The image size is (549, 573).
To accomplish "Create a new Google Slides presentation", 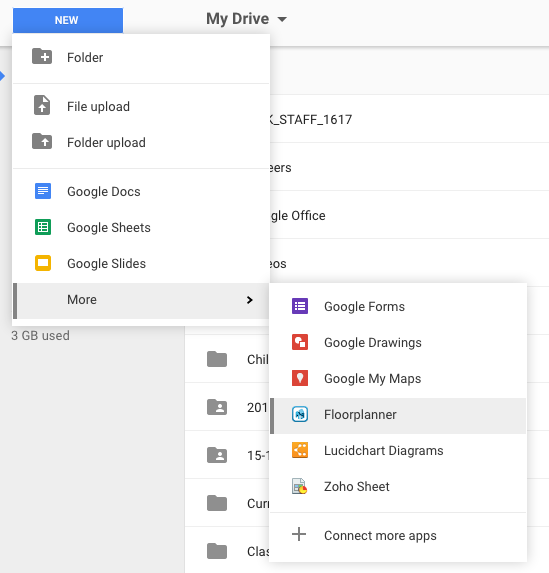I will coord(141,263).
